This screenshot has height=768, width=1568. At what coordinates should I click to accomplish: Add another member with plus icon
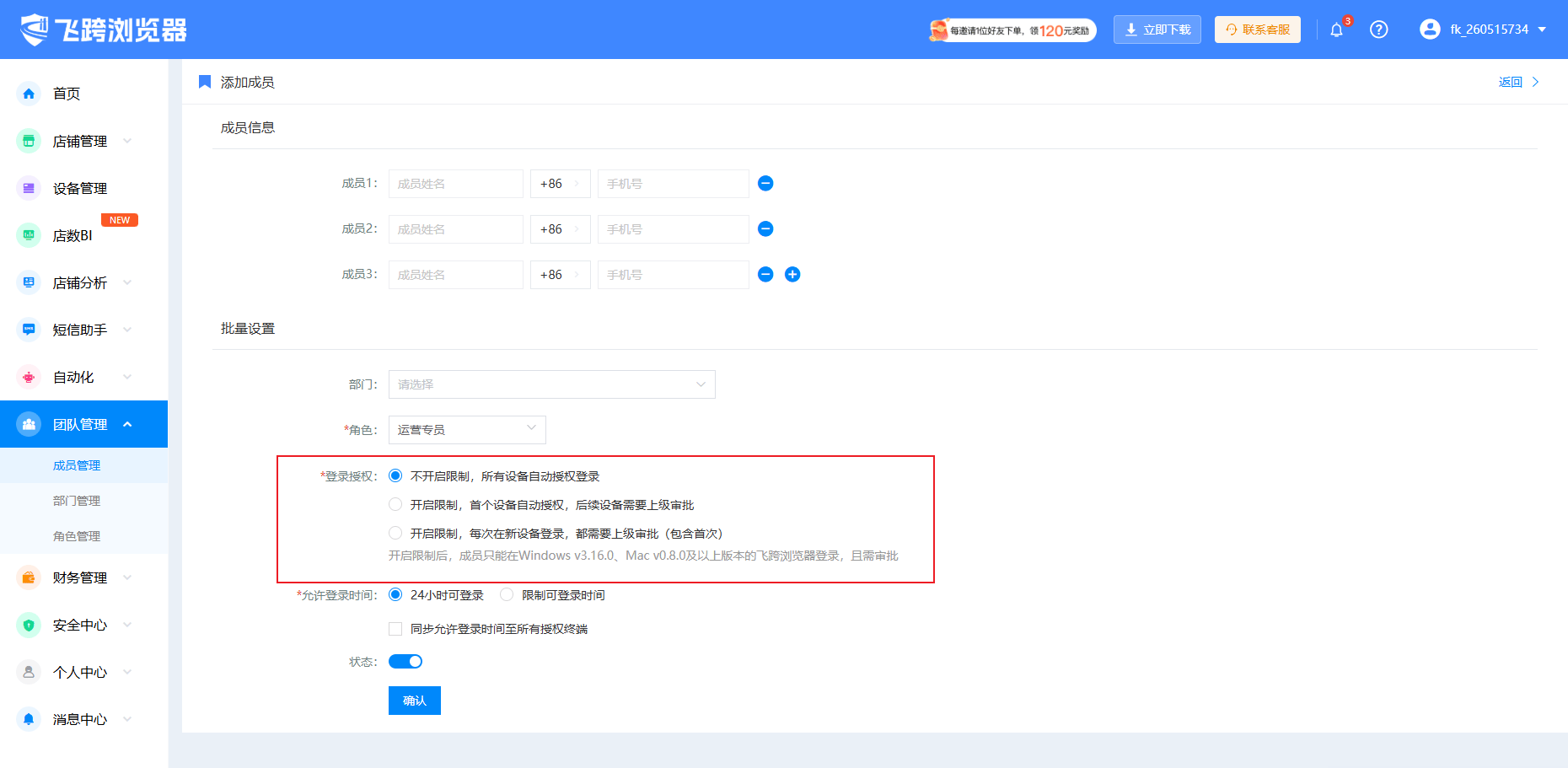792,275
